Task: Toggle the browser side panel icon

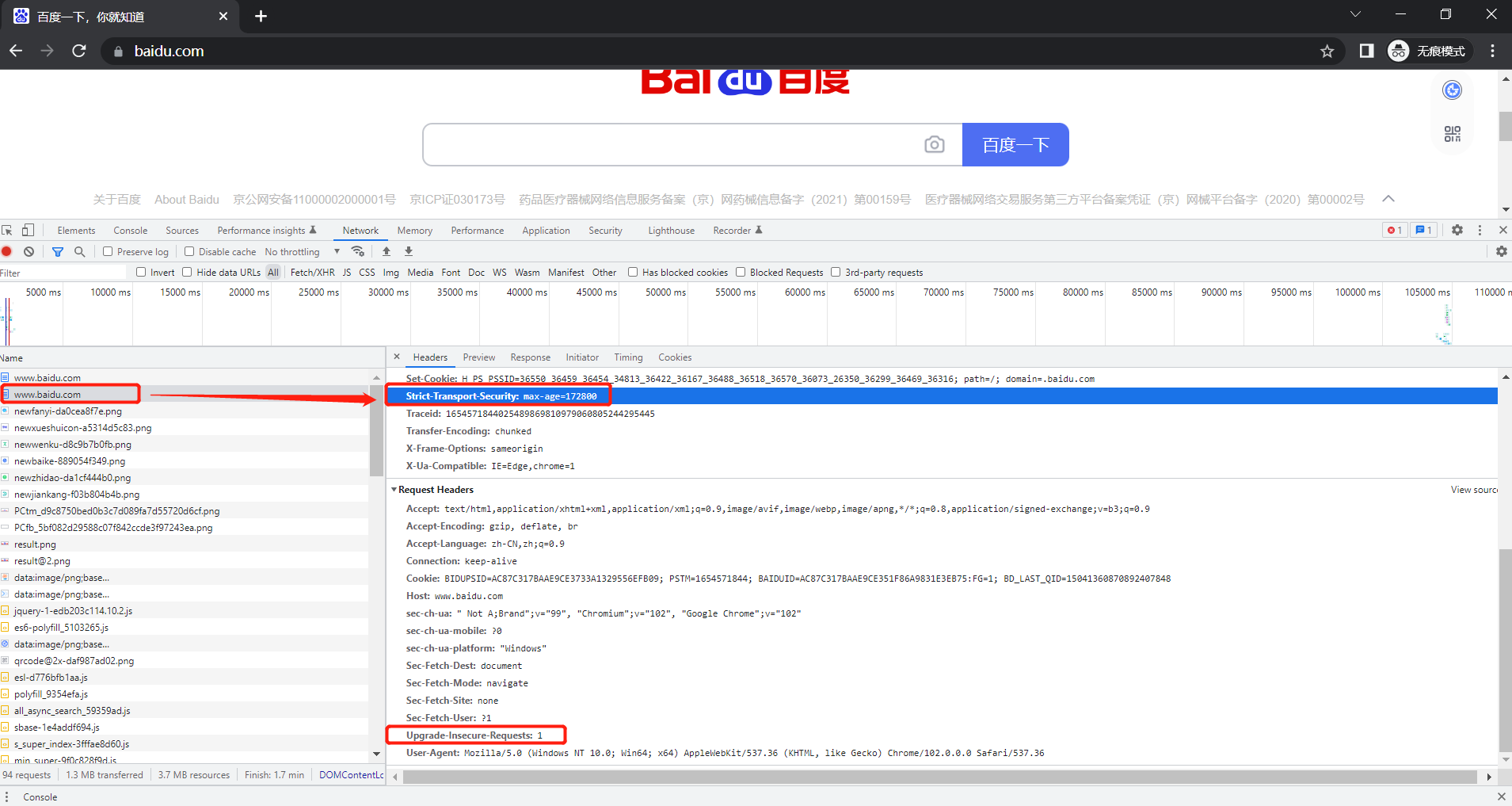Action: [1366, 52]
